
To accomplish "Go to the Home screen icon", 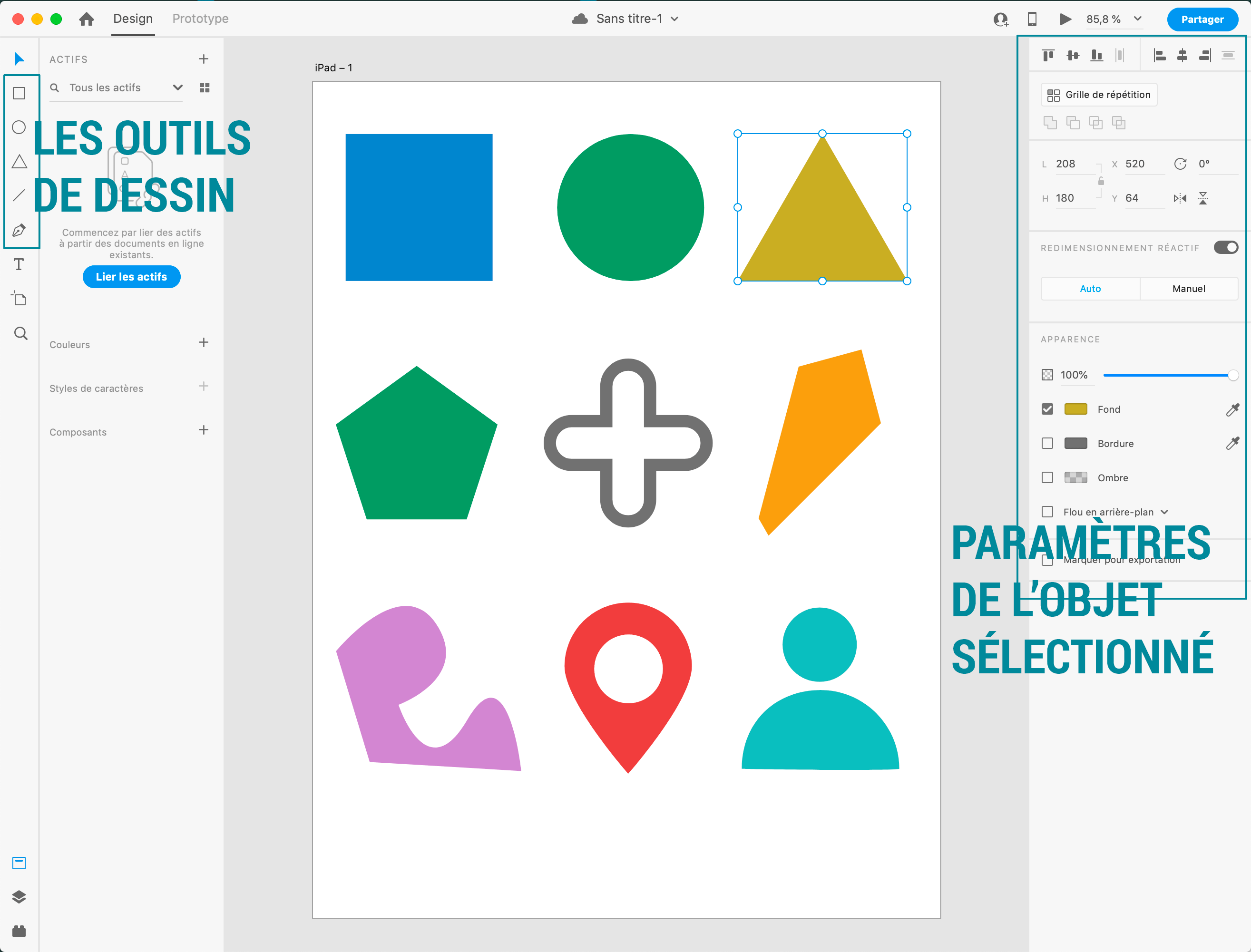I will coord(87,19).
